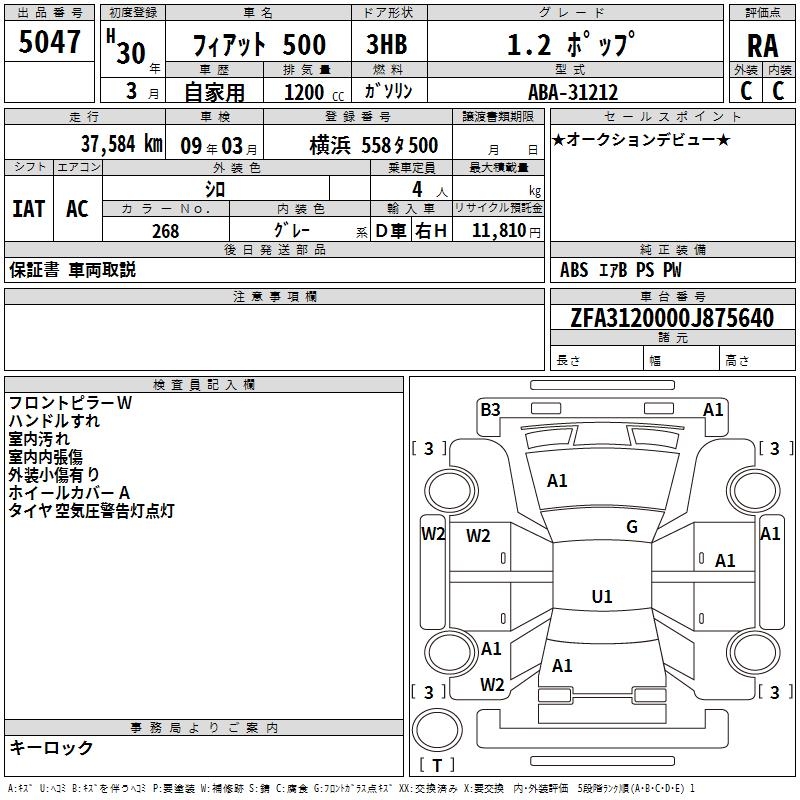
Task: Click the grade 1.2 ポップ field
Action: (570, 45)
